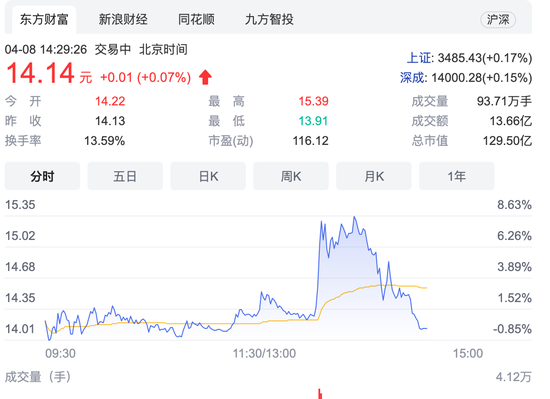Open the 上证 index link
Screen dimensions: 550x399
pos(419,58)
